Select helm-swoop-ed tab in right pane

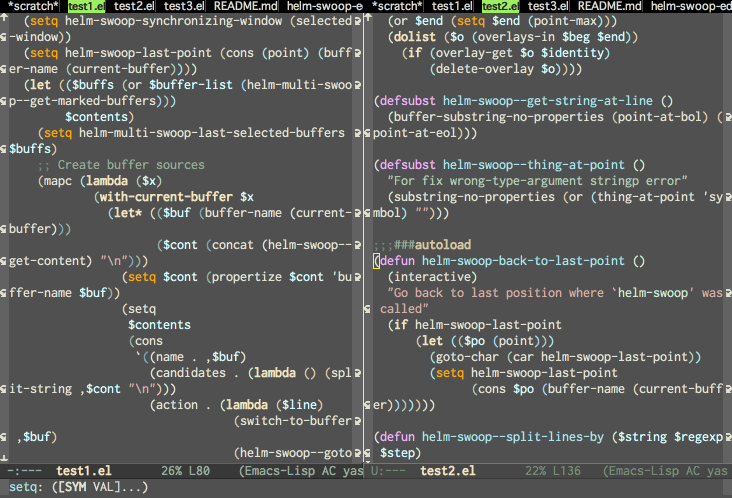[691, 7]
